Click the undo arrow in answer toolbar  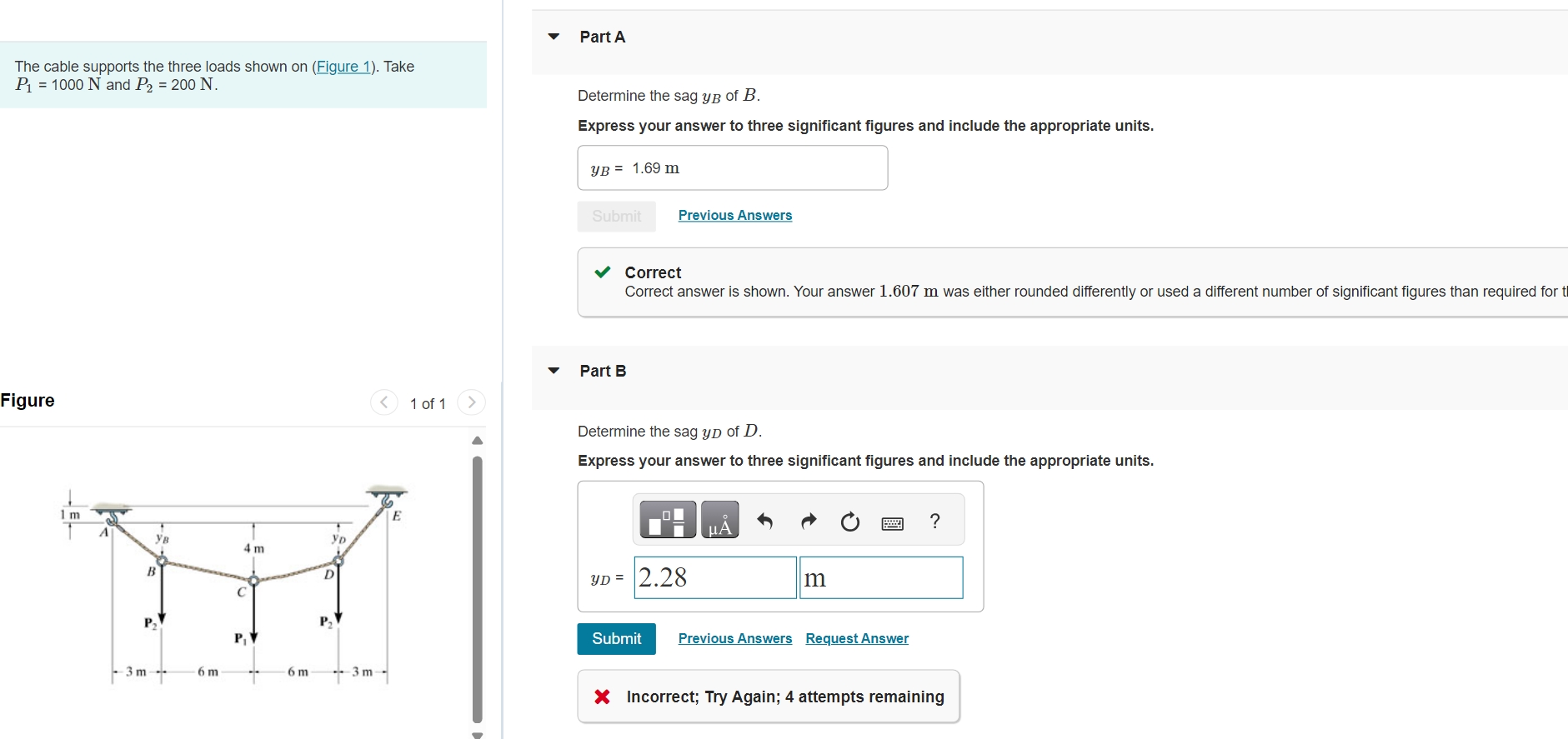pos(764,522)
